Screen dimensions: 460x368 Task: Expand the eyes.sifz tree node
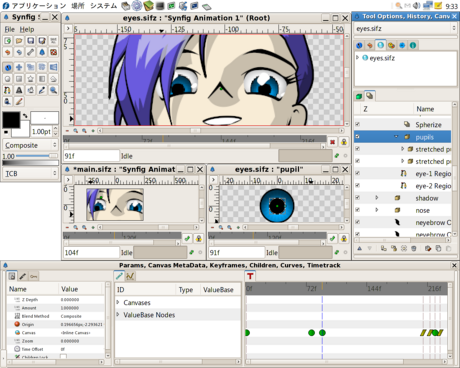tap(358, 58)
